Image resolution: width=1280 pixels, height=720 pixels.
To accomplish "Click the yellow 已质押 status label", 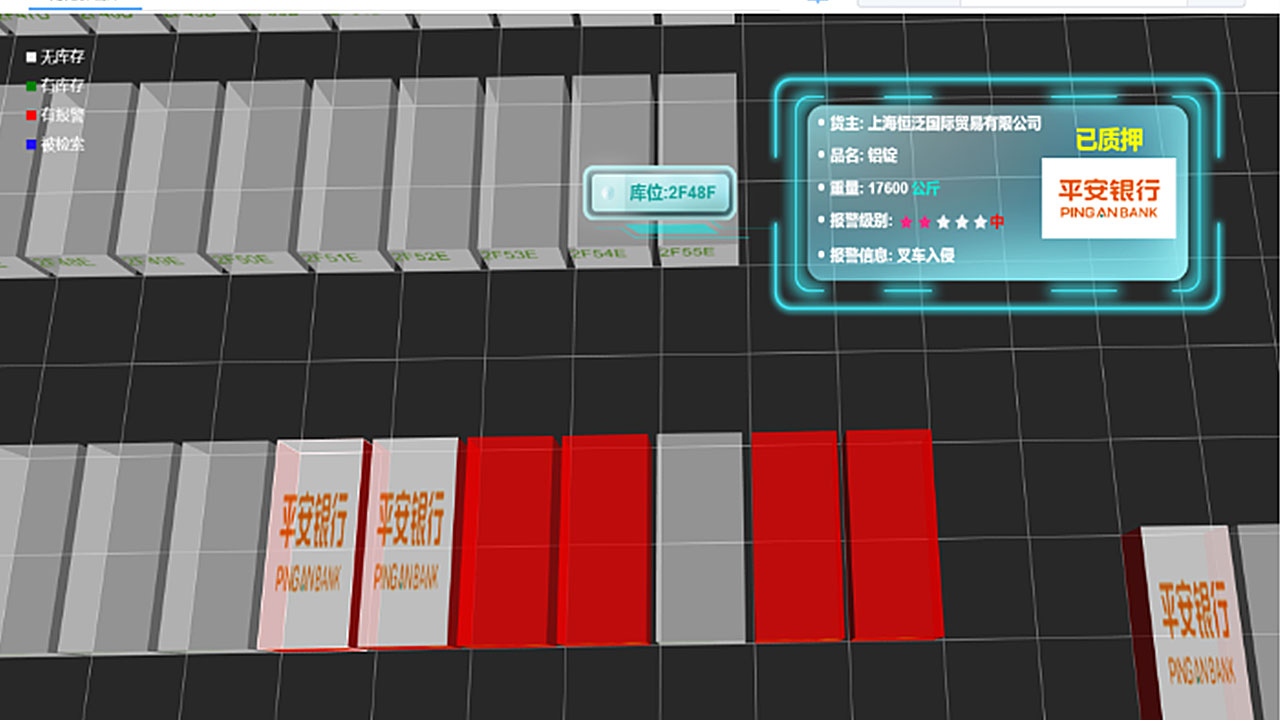I will click(1108, 140).
